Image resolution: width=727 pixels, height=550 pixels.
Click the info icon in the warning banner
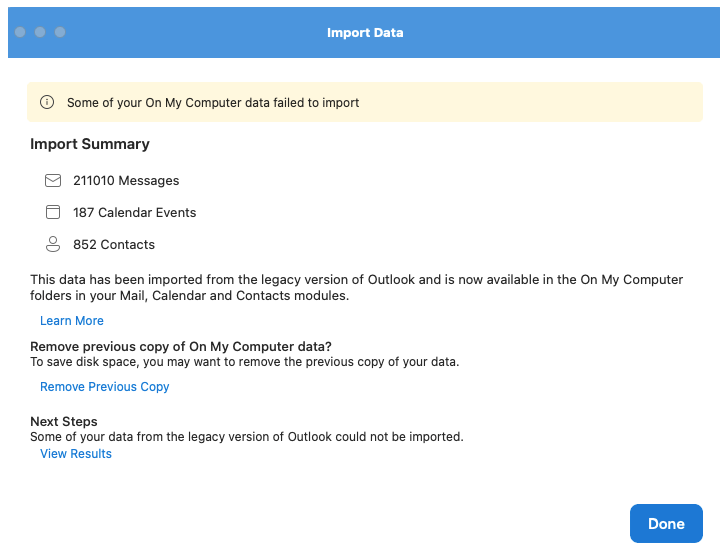(x=47, y=102)
